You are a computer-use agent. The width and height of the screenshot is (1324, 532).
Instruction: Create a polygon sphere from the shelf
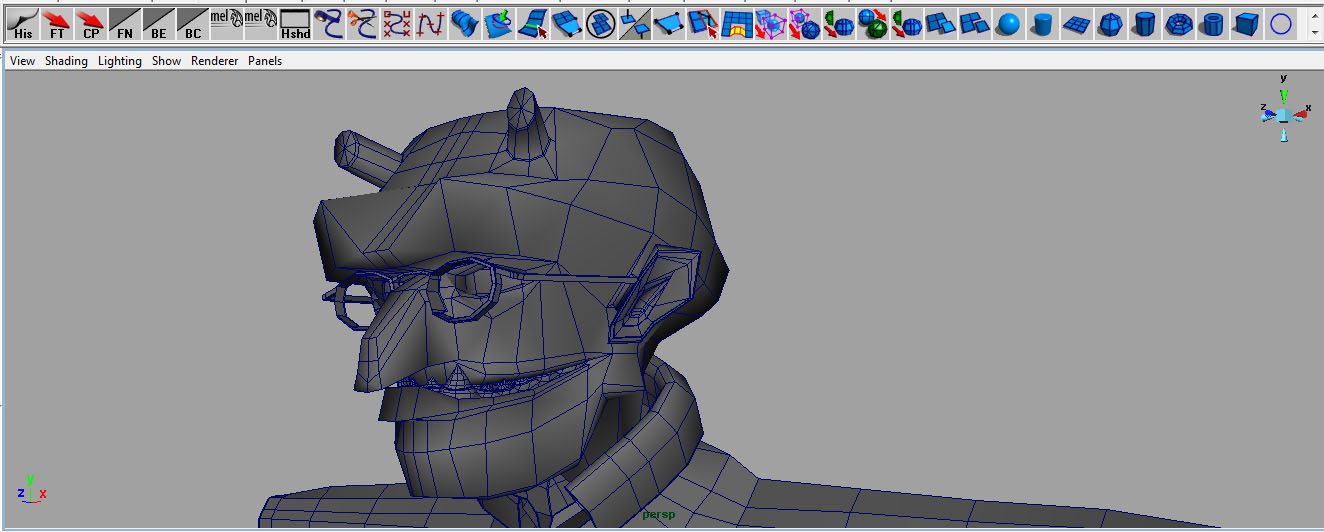tap(1009, 23)
